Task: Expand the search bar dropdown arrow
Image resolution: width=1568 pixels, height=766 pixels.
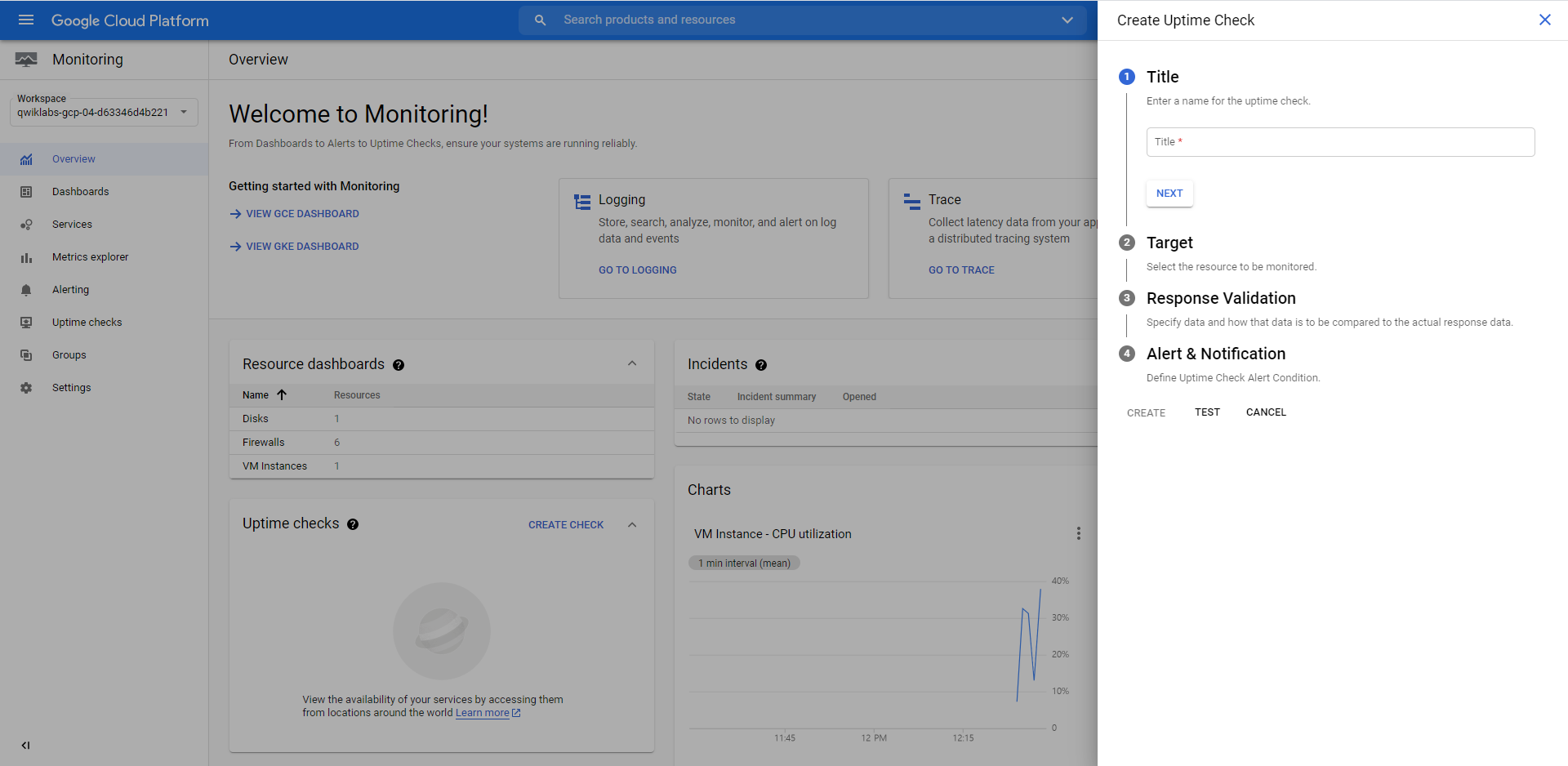Action: point(1067,20)
